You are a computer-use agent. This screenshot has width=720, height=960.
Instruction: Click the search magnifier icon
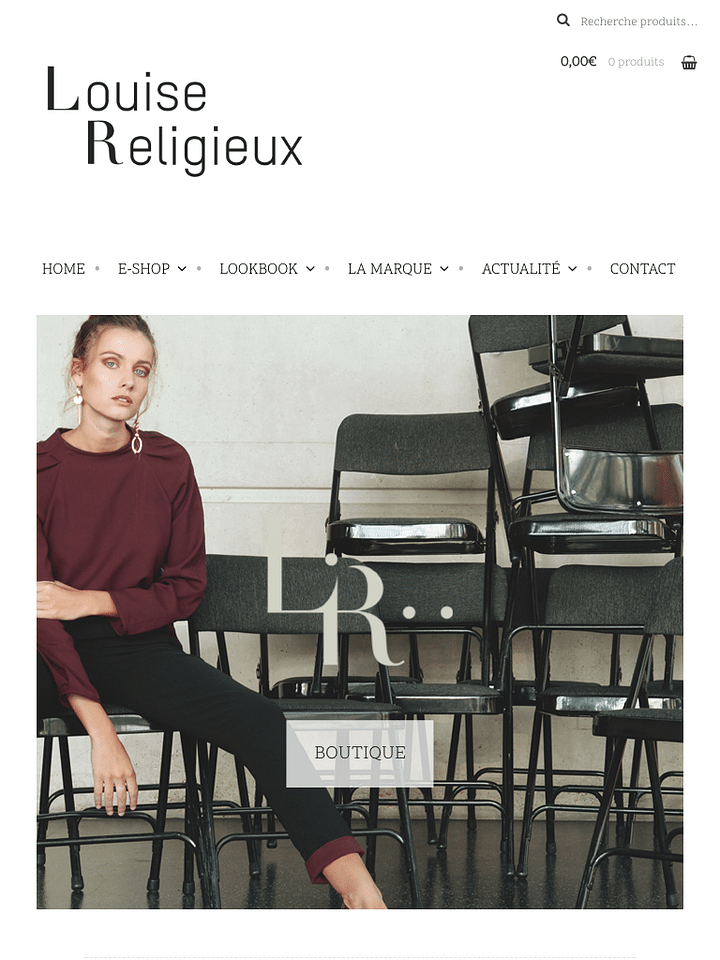(x=563, y=21)
